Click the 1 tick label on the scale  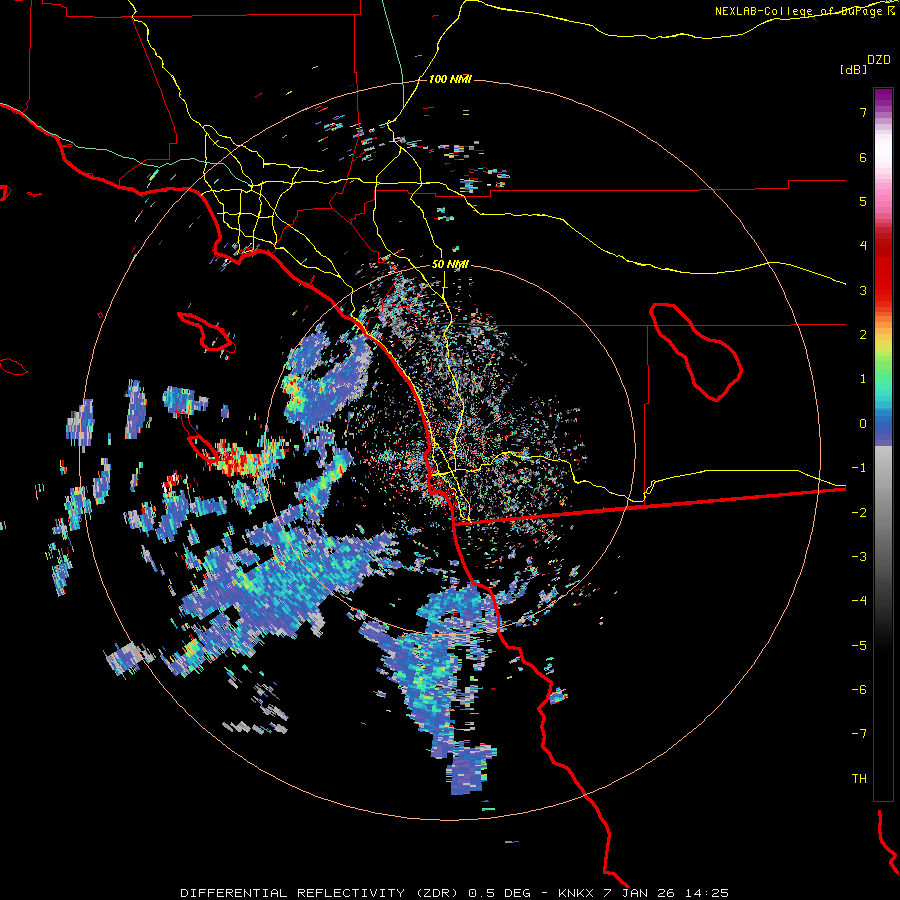pyautogui.click(x=863, y=379)
